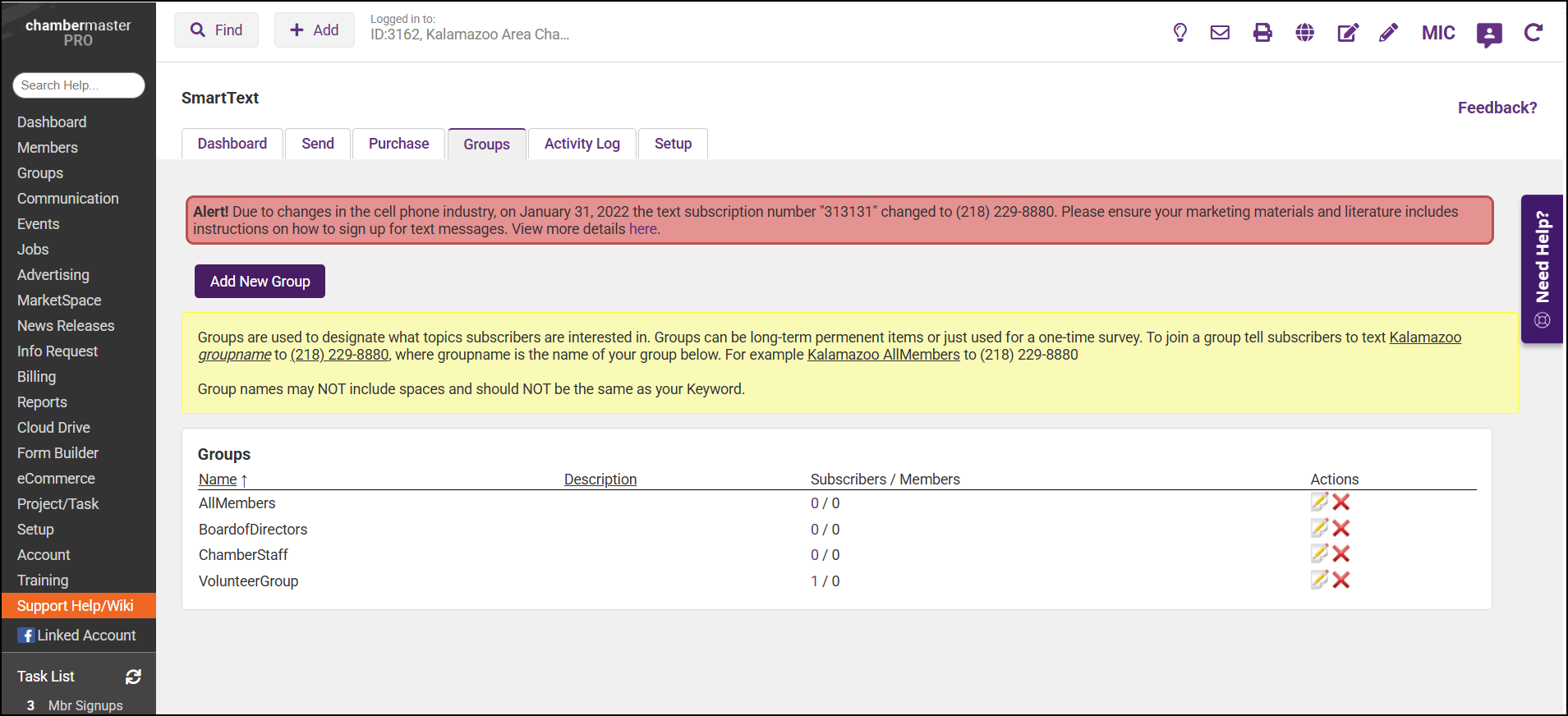Click the printer icon in the header
1568x716 pixels.
click(1262, 33)
